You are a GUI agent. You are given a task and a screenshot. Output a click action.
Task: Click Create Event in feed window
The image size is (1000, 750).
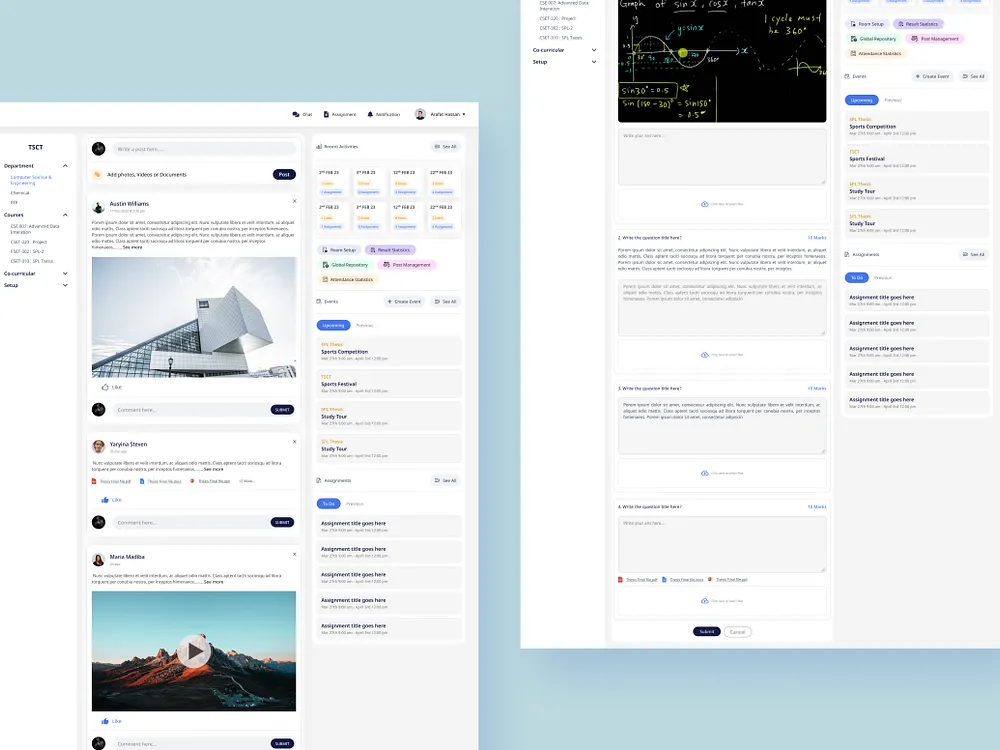[x=404, y=302]
